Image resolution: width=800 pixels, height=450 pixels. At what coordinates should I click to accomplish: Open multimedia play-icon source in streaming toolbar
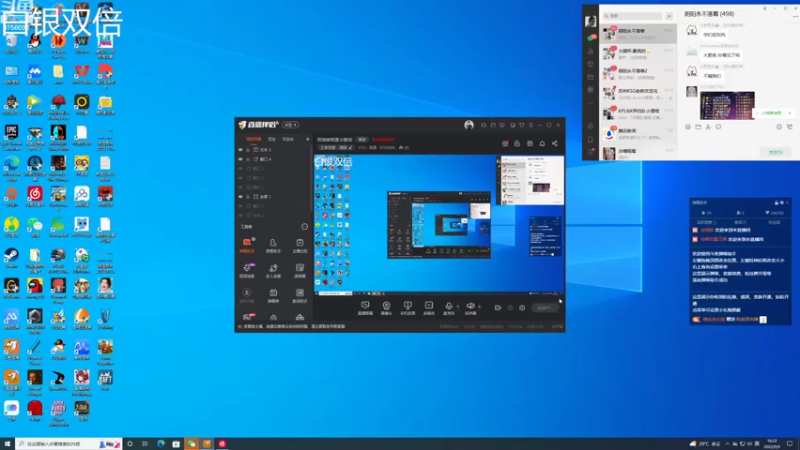click(429, 306)
